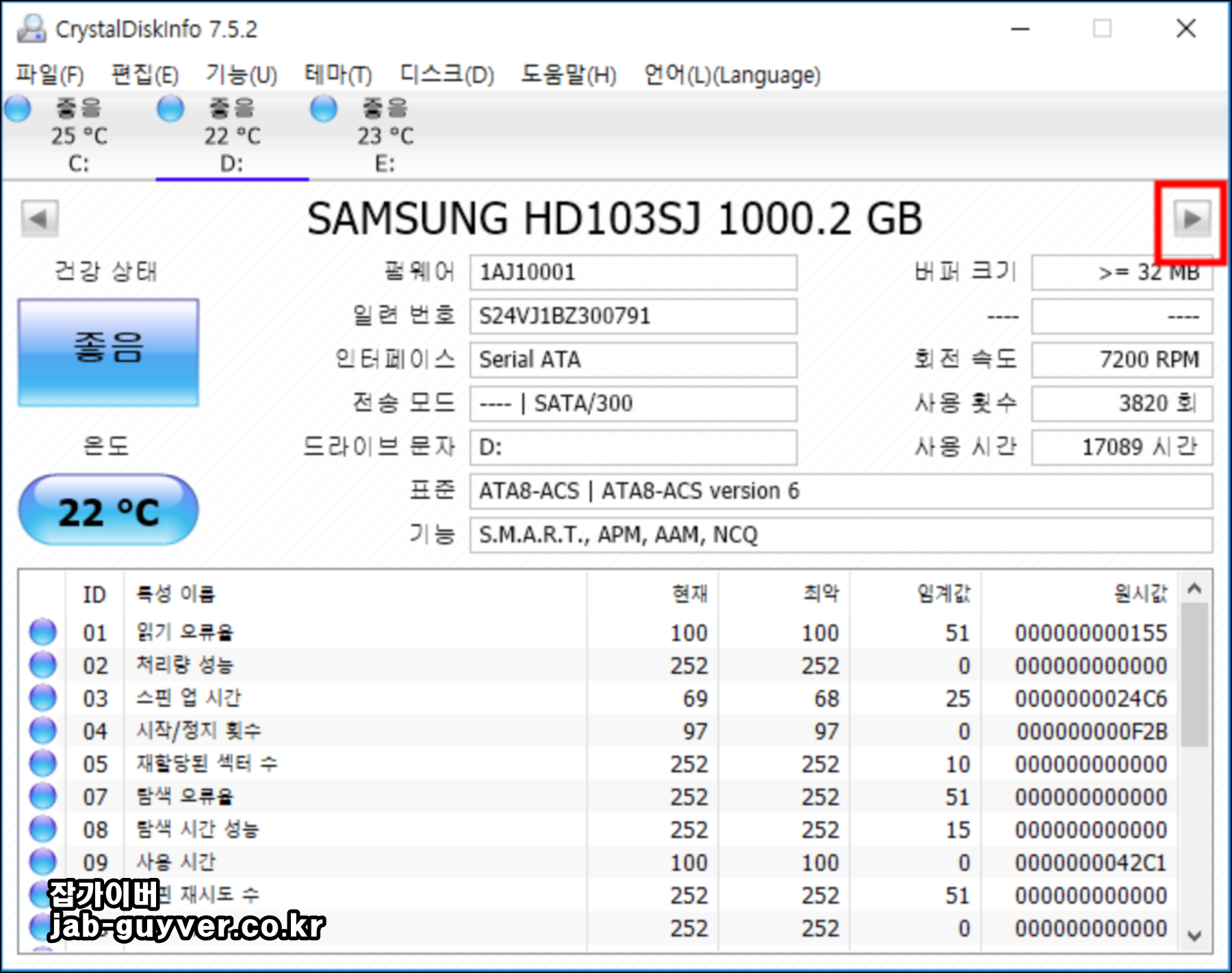Click the rotation speed field 7200 RPM
Screen dimensions: 1232x973
click(x=1122, y=360)
